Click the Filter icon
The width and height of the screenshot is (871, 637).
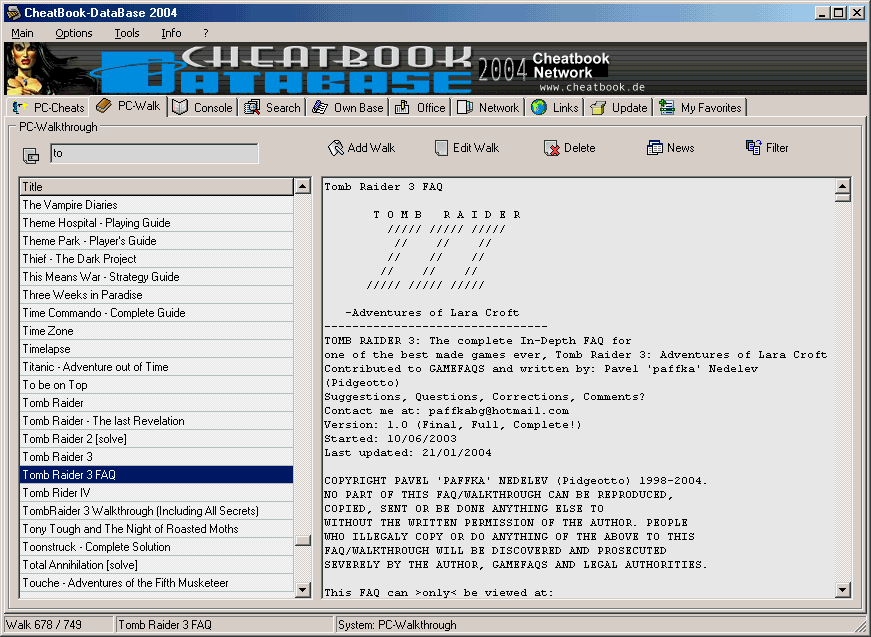tap(754, 148)
